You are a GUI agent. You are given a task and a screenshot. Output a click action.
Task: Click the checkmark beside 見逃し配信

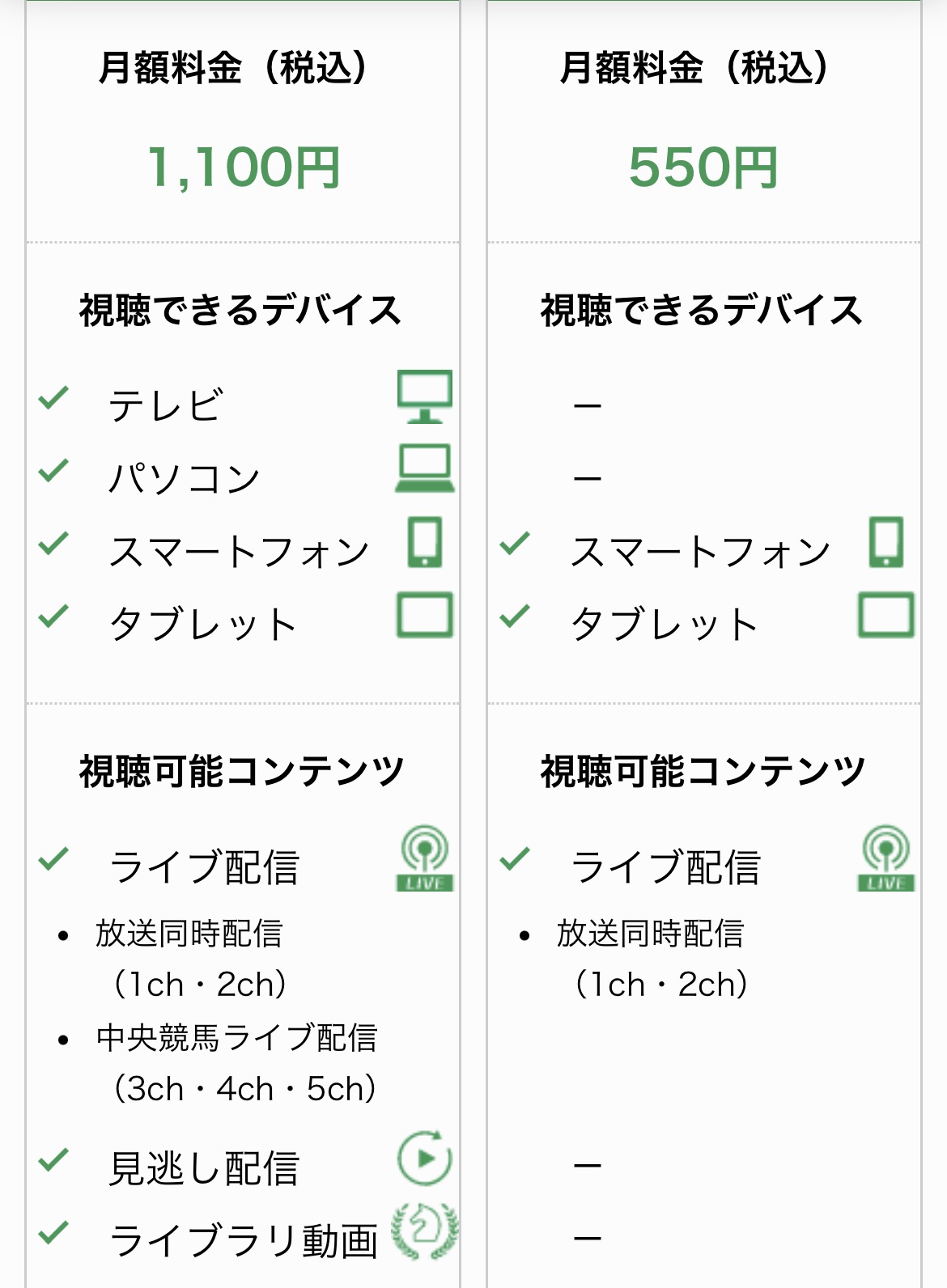coord(53,1160)
